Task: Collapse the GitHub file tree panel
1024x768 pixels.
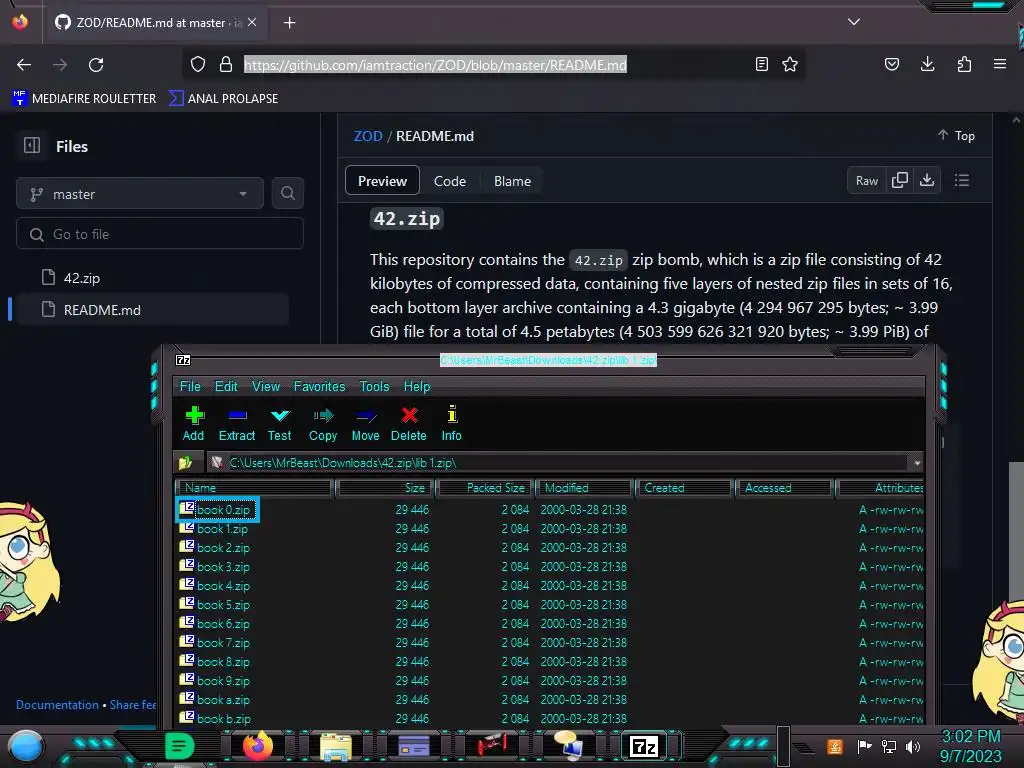Action: [x=32, y=146]
